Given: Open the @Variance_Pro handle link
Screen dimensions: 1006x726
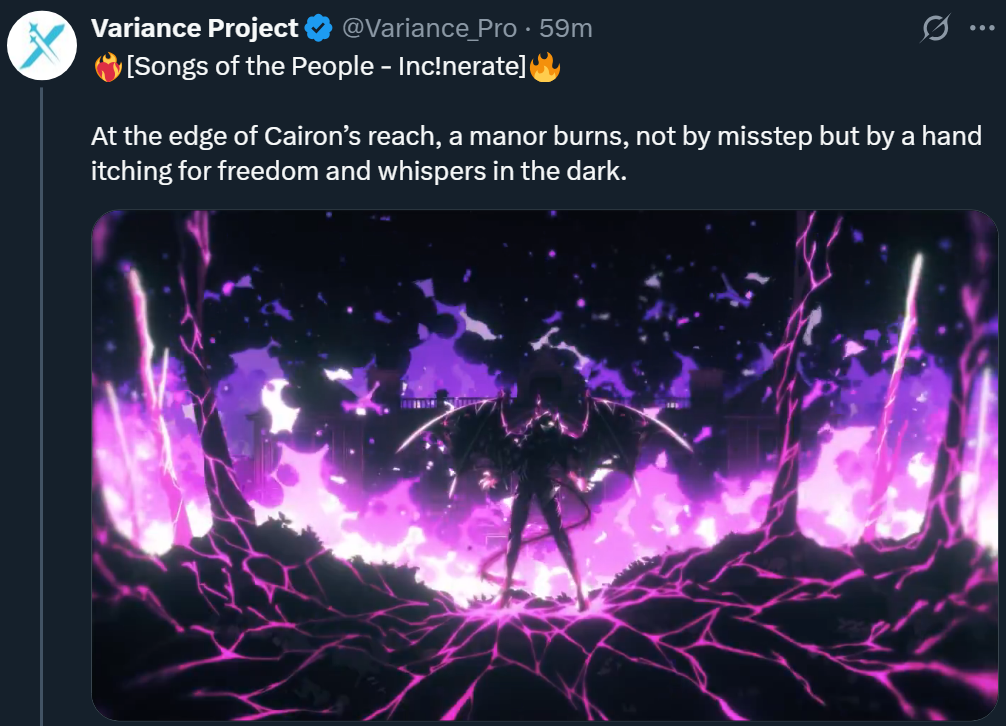Looking at the screenshot, I should point(429,29).
